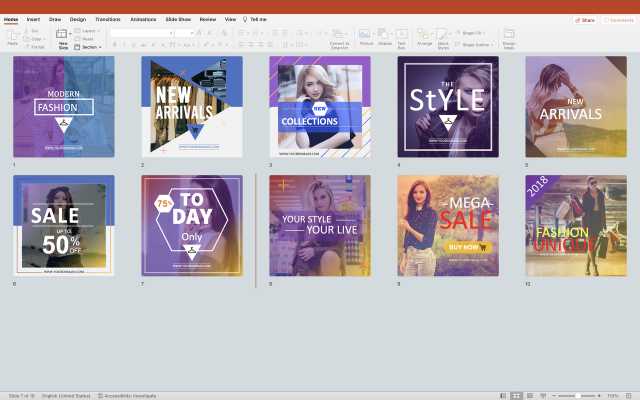Viewport: 640px width, 400px height.
Task: Click the Share button
Action: click(585, 19)
